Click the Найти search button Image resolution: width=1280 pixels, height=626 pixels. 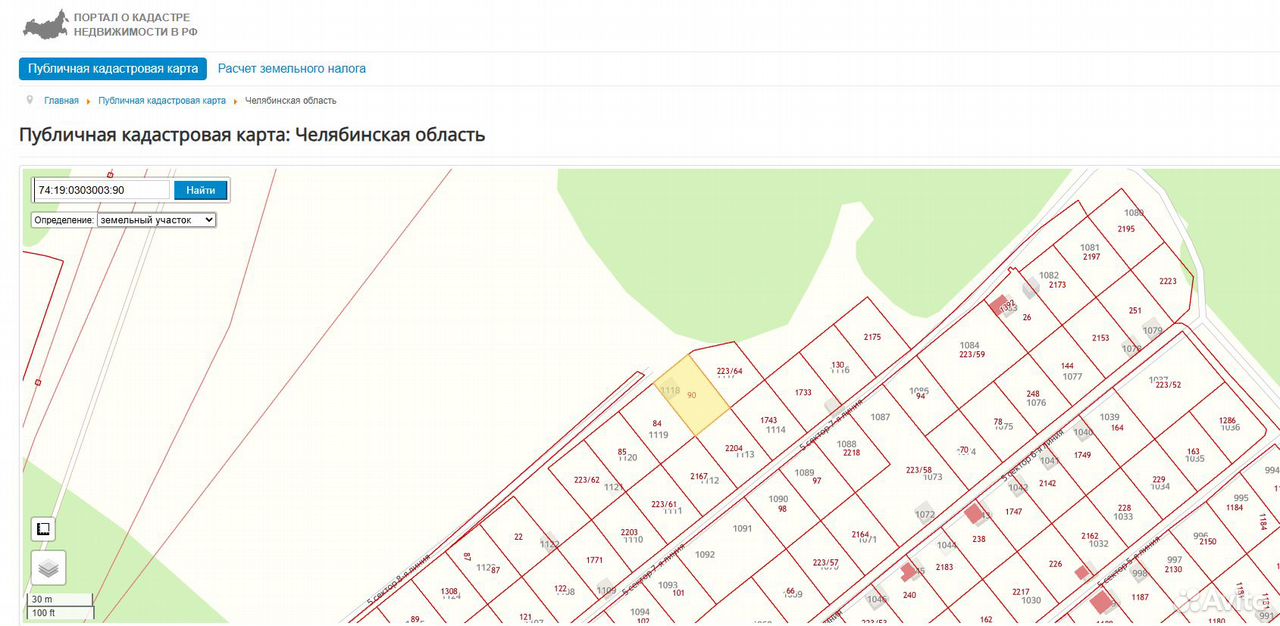click(x=201, y=190)
